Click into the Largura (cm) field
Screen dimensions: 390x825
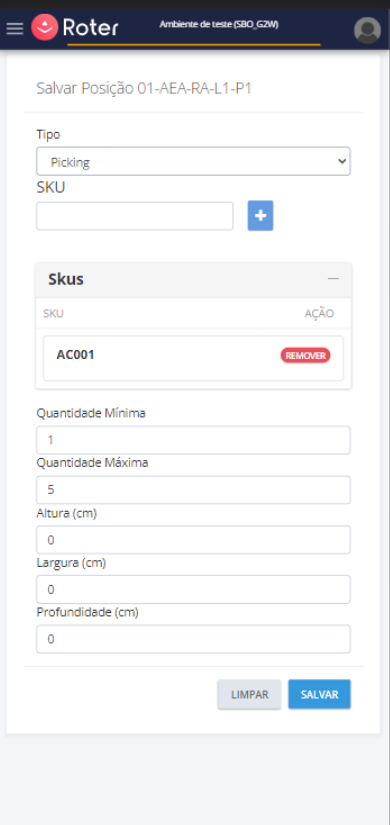(193, 589)
